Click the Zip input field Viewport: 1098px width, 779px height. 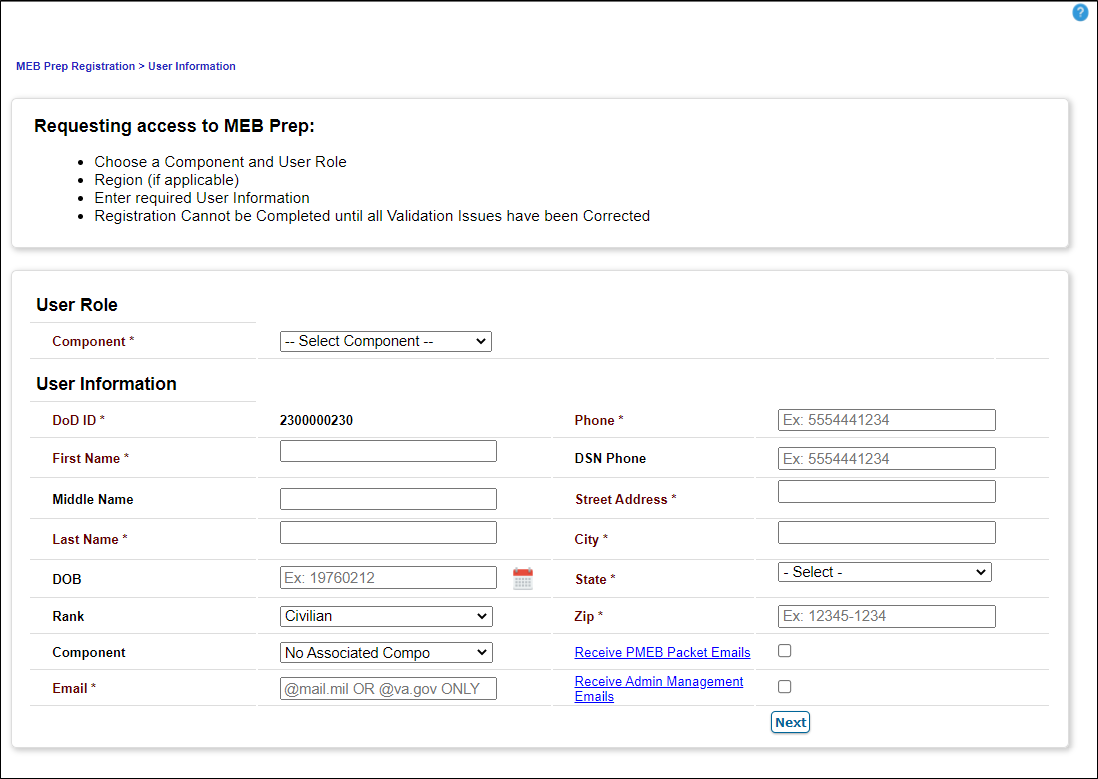pos(886,616)
